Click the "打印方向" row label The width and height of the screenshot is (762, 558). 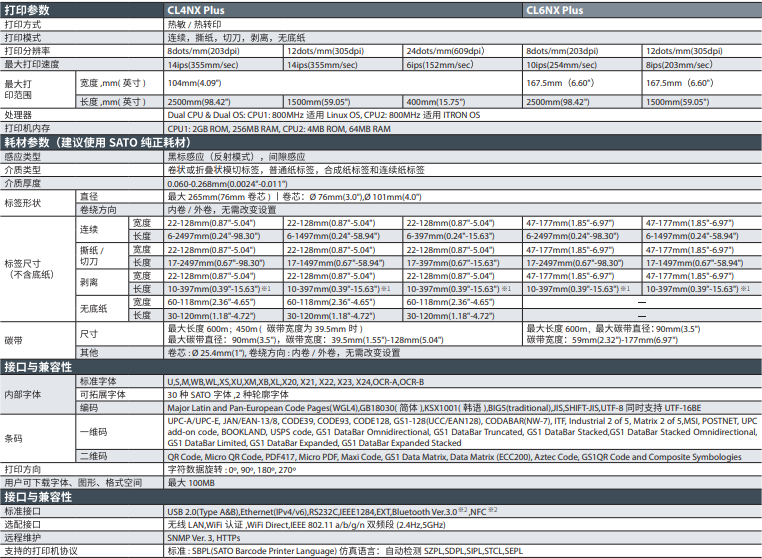click(x=23, y=470)
